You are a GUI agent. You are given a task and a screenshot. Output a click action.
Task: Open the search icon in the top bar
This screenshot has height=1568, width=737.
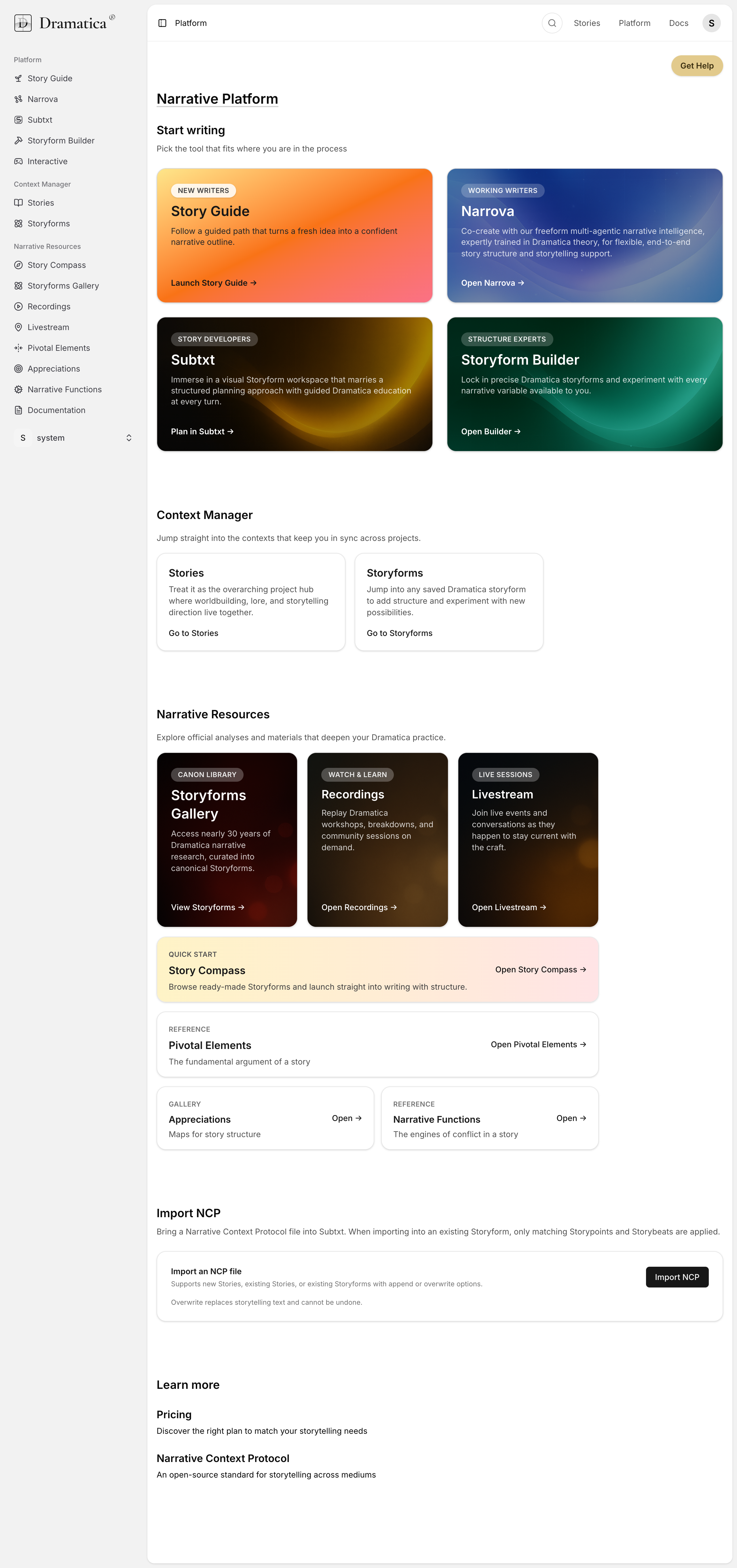(x=551, y=22)
